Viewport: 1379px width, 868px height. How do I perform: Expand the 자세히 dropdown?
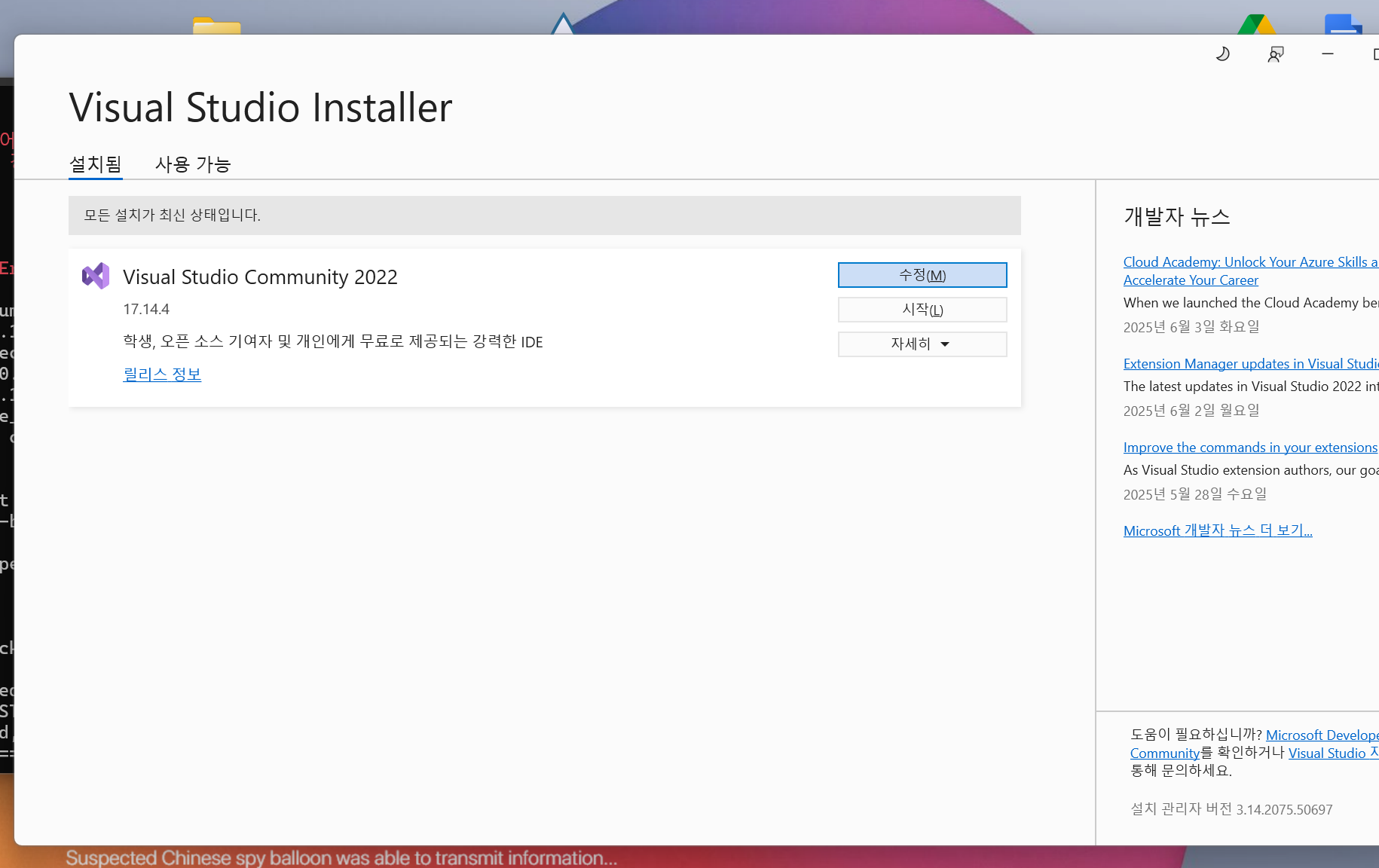point(922,344)
